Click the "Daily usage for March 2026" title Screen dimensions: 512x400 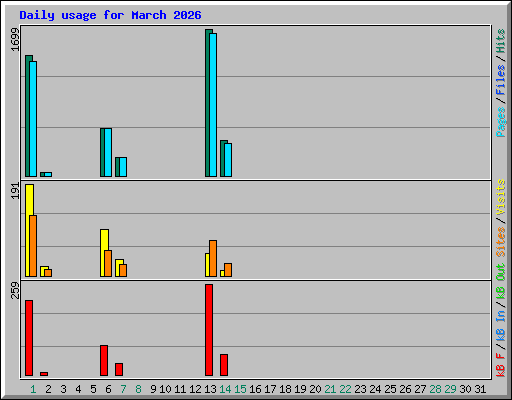coord(110,15)
